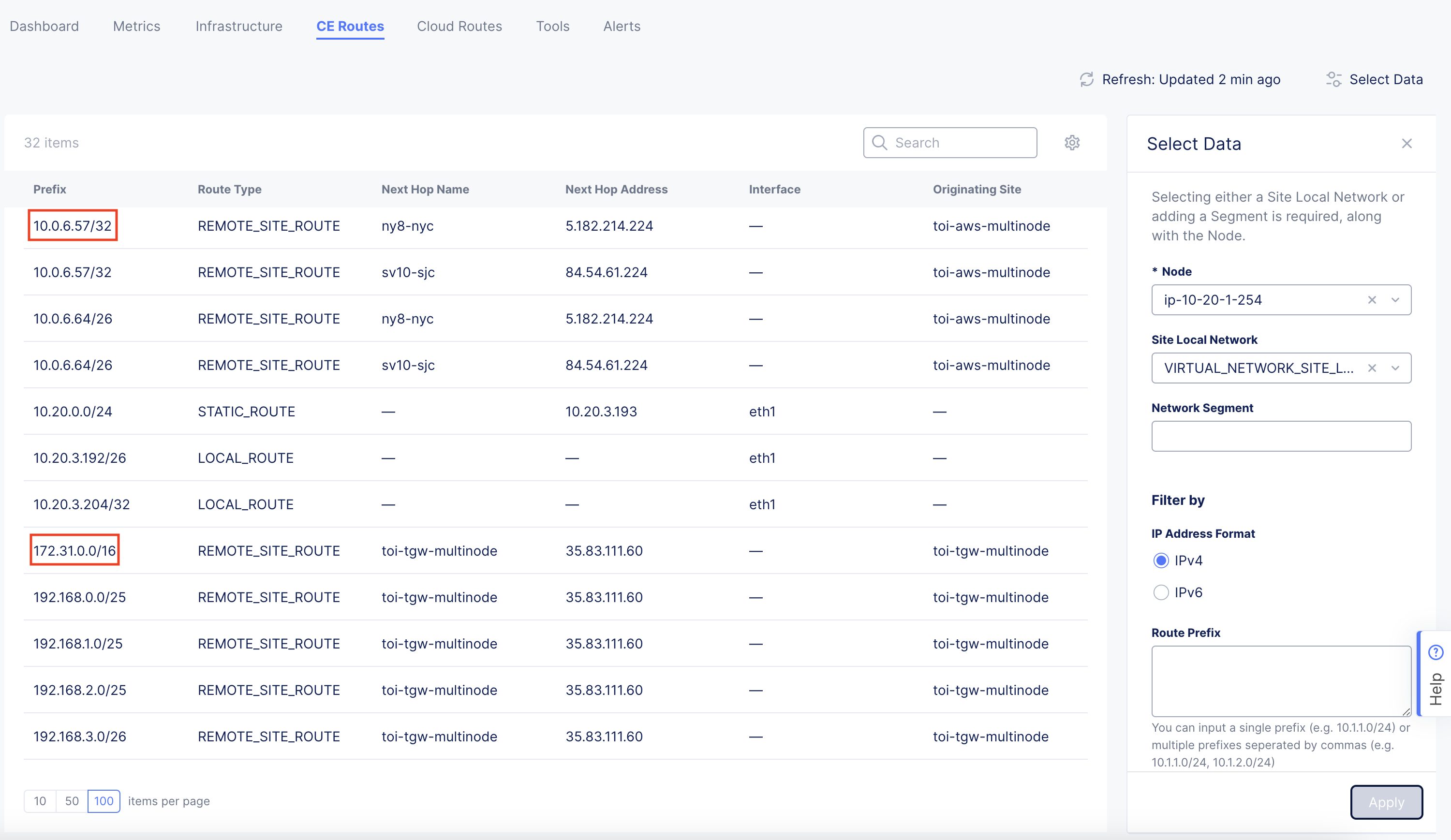Clear the Node field selection
This screenshot has height=840, width=1451.
(1372, 300)
